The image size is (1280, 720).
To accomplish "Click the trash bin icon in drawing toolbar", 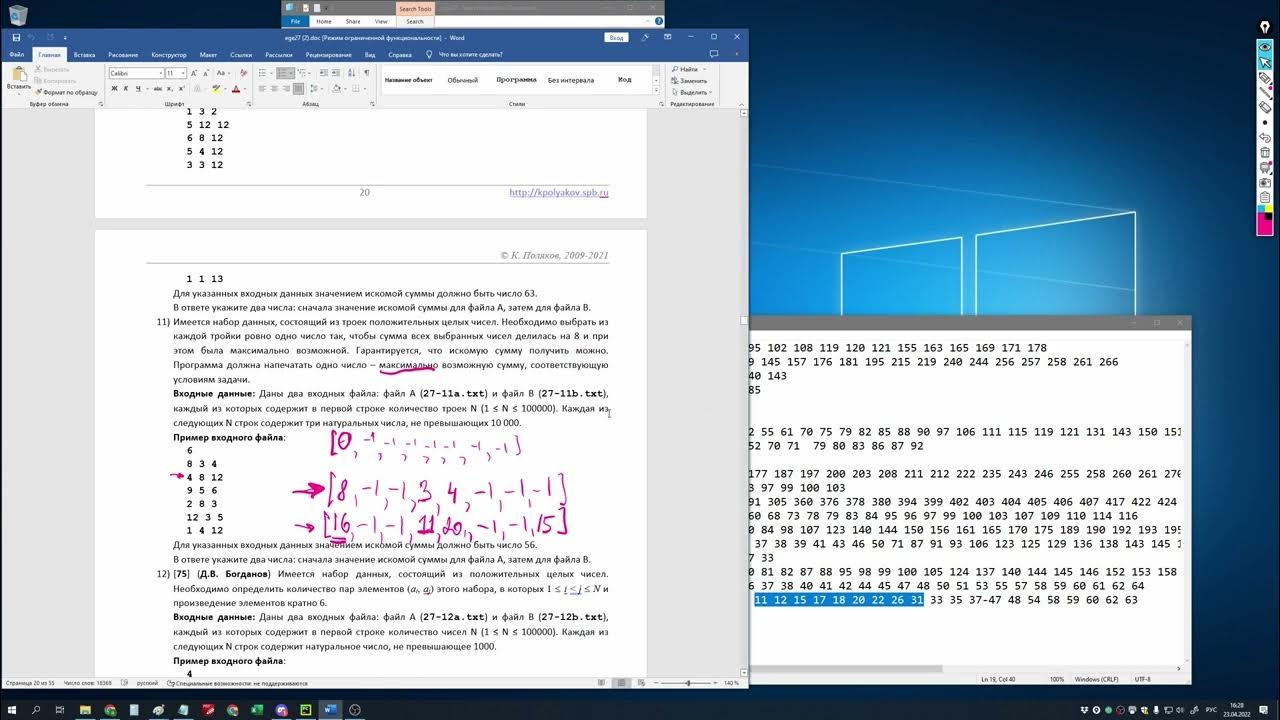I will coord(1265,152).
